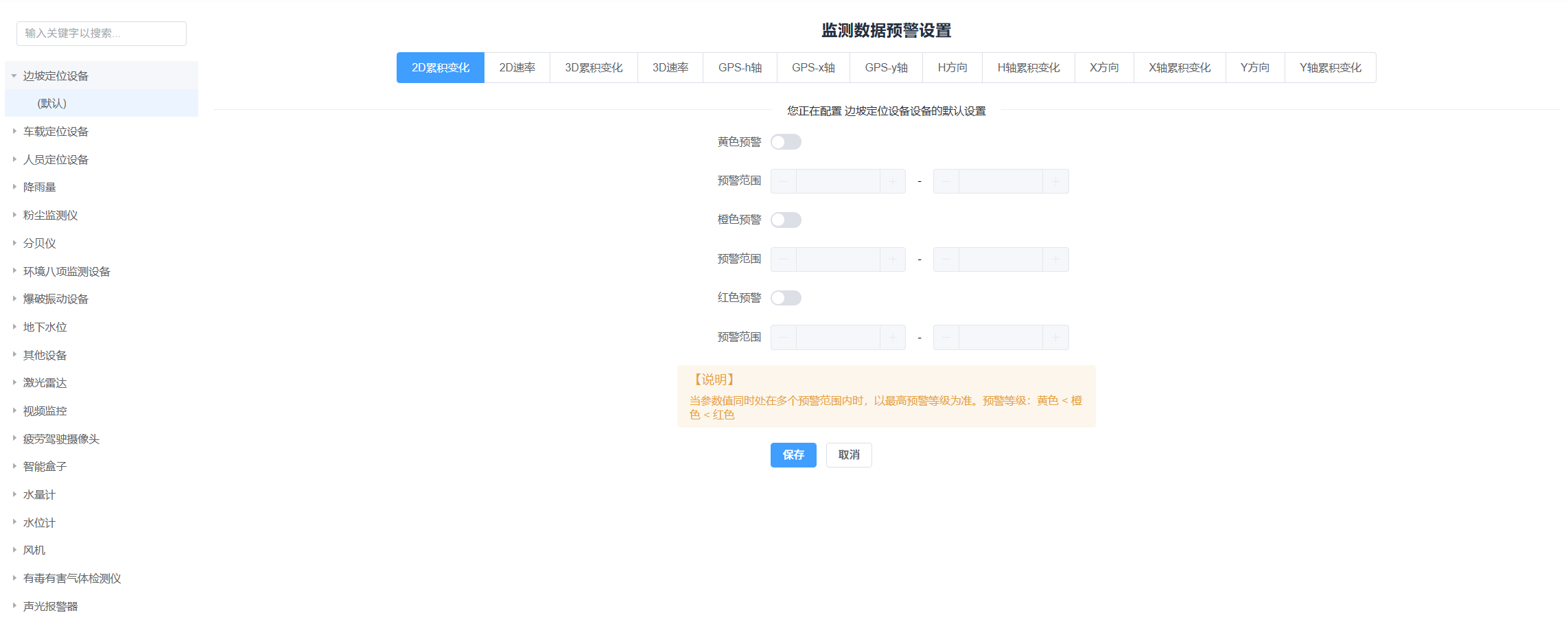Click the 取消 button
The height and width of the screenshot is (624, 1568).
[x=849, y=455]
